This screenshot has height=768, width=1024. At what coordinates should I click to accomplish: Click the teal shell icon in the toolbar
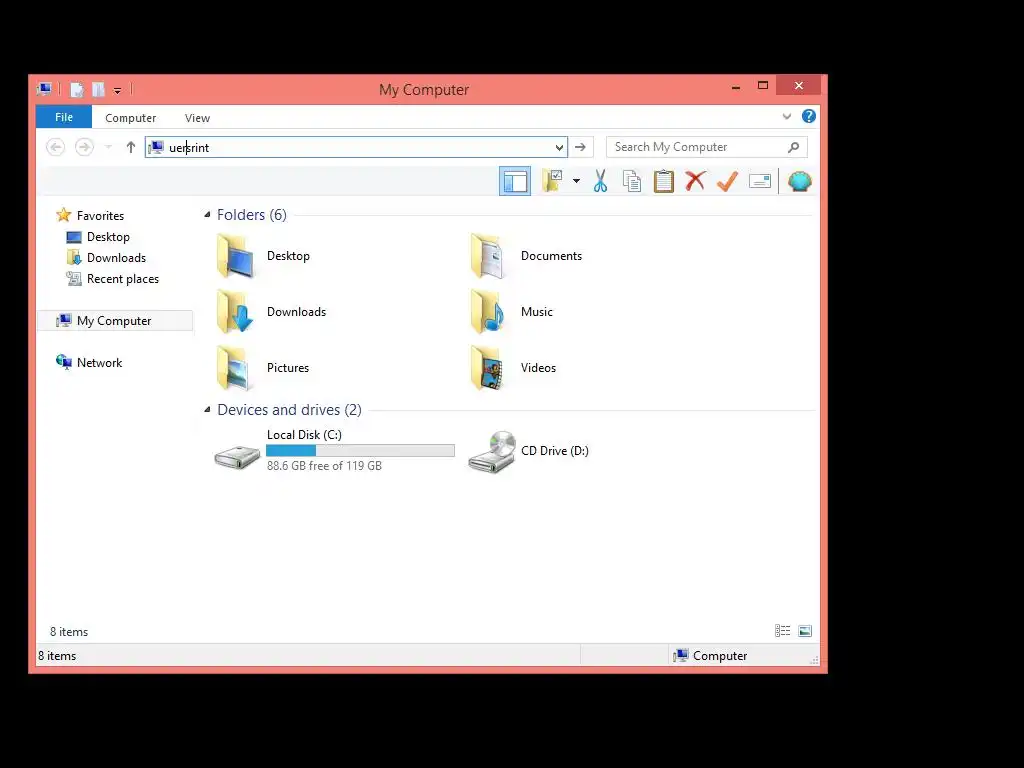(x=799, y=181)
